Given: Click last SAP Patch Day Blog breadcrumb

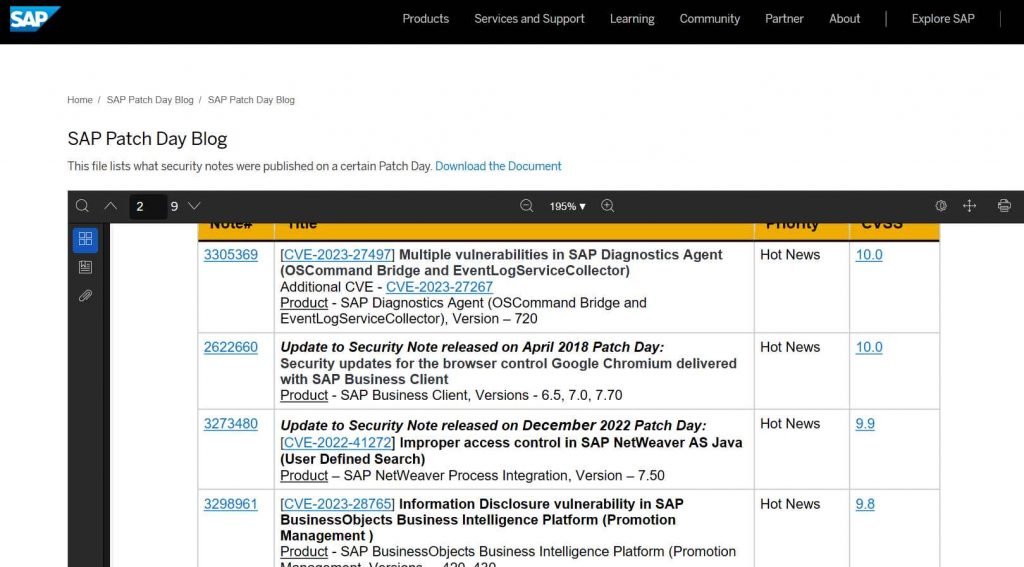Looking at the screenshot, I should click(x=251, y=100).
